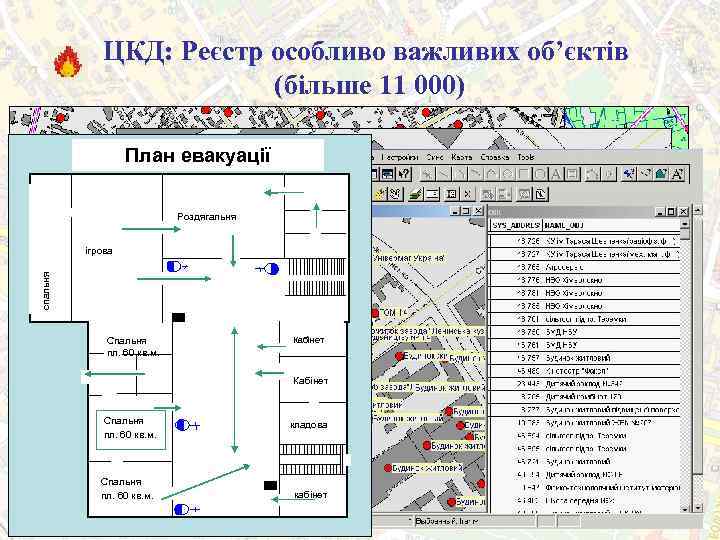The width and height of the screenshot is (720, 540).
Task: Click the NAME_OBJ column header
Action: click(x=612, y=225)
